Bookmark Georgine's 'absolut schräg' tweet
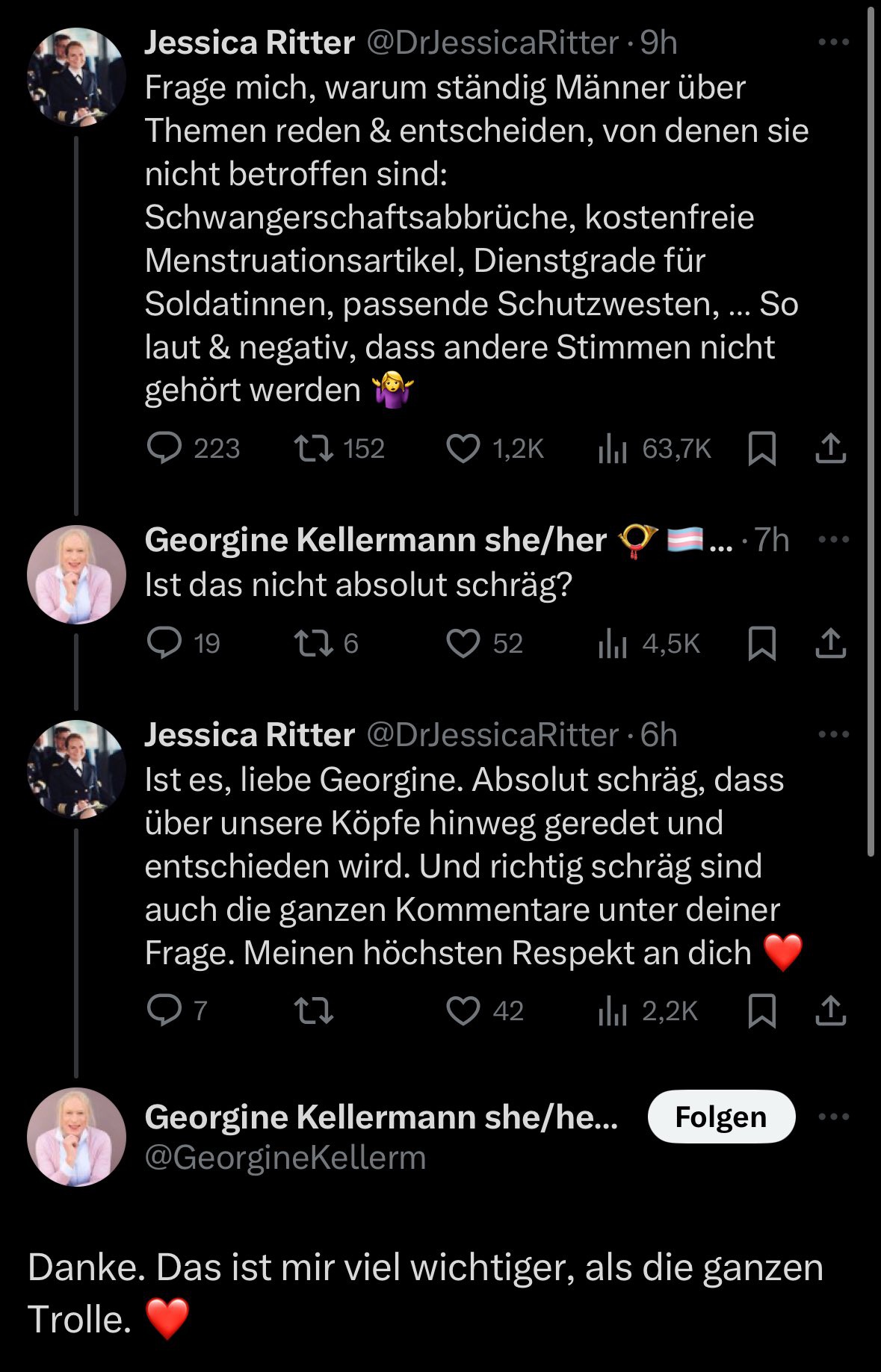Screen dimensions: 881x1372 point(761,644)
